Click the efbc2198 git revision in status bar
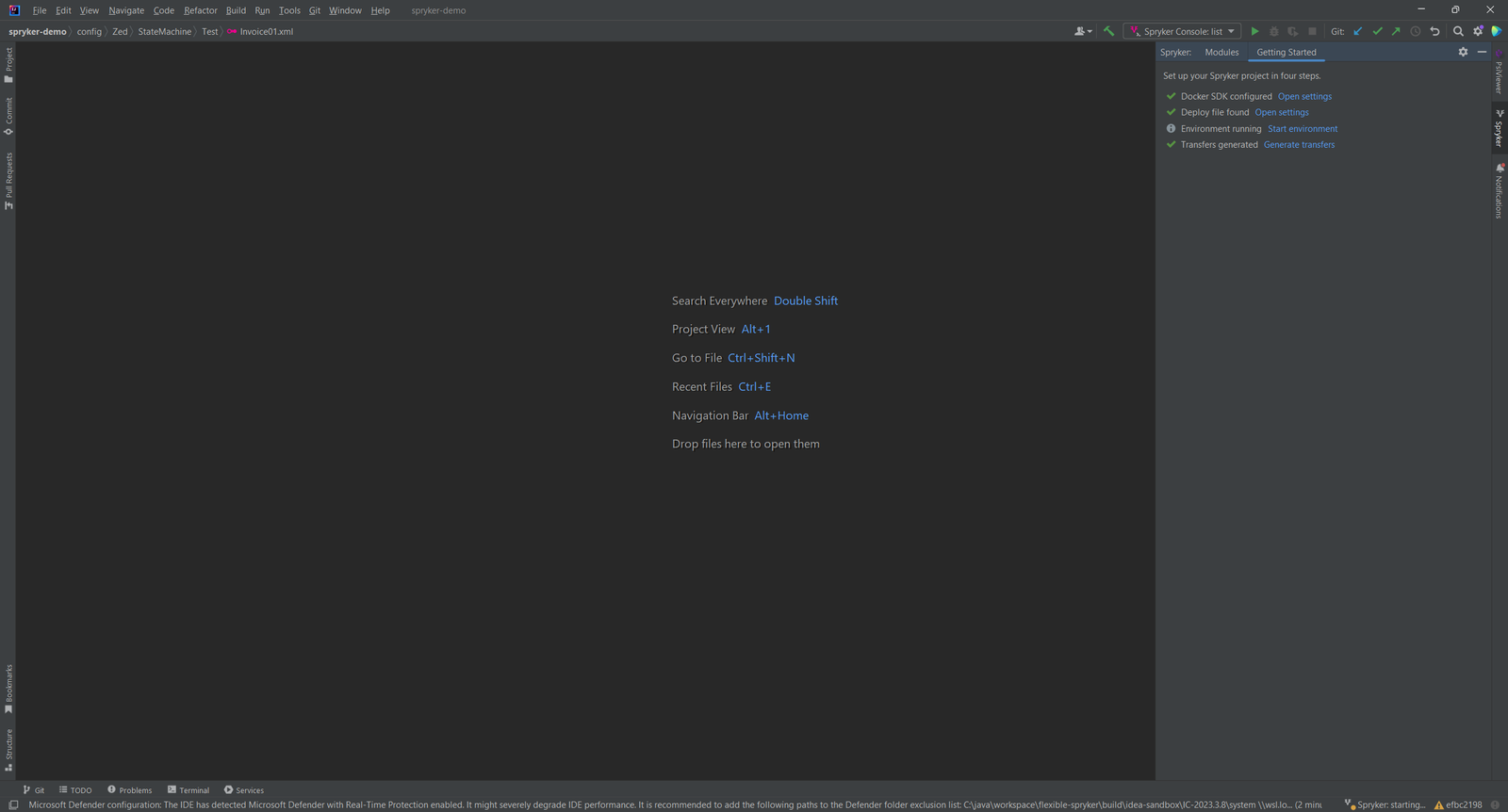The height and width of the screenshot is (812, 1508). click(x=1458, y=804)
